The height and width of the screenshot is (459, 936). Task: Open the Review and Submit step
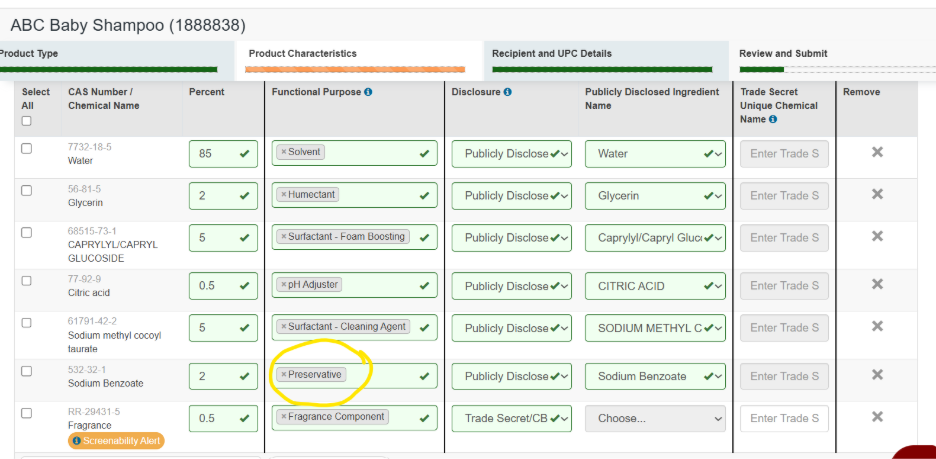(x=783, y=54)
